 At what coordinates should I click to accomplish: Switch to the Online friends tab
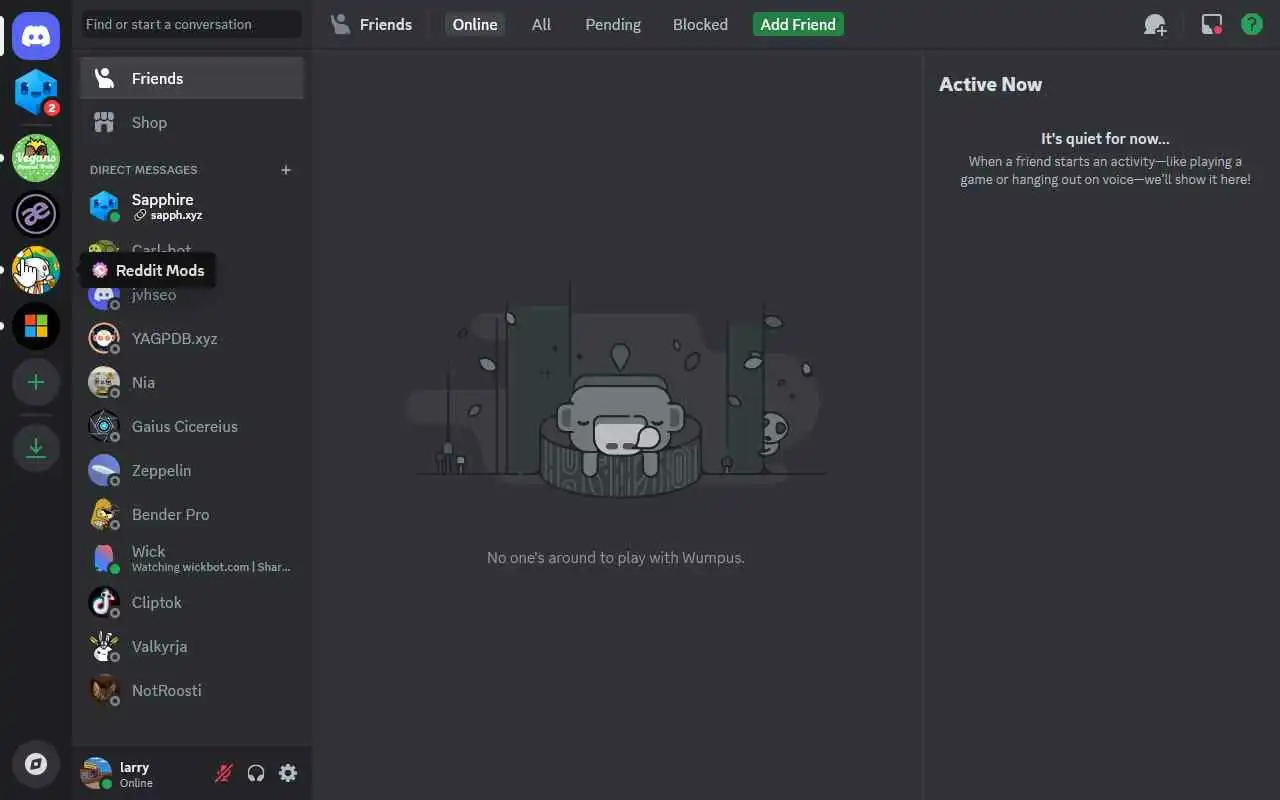pos(475,24)
